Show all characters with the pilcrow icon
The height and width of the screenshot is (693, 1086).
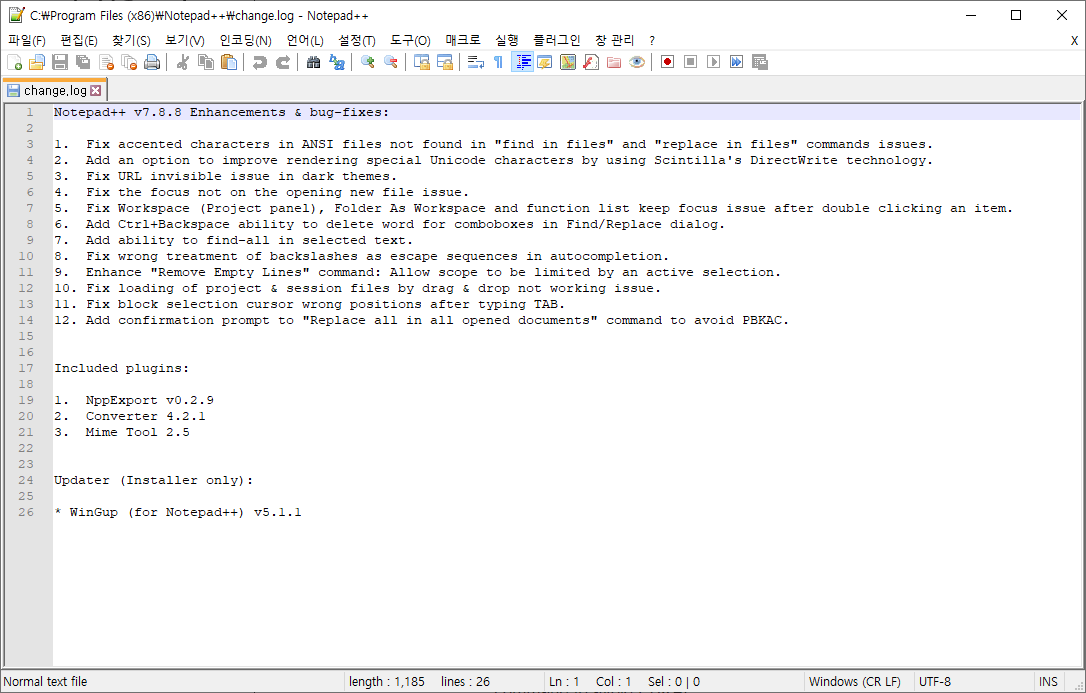pos(499,62)
